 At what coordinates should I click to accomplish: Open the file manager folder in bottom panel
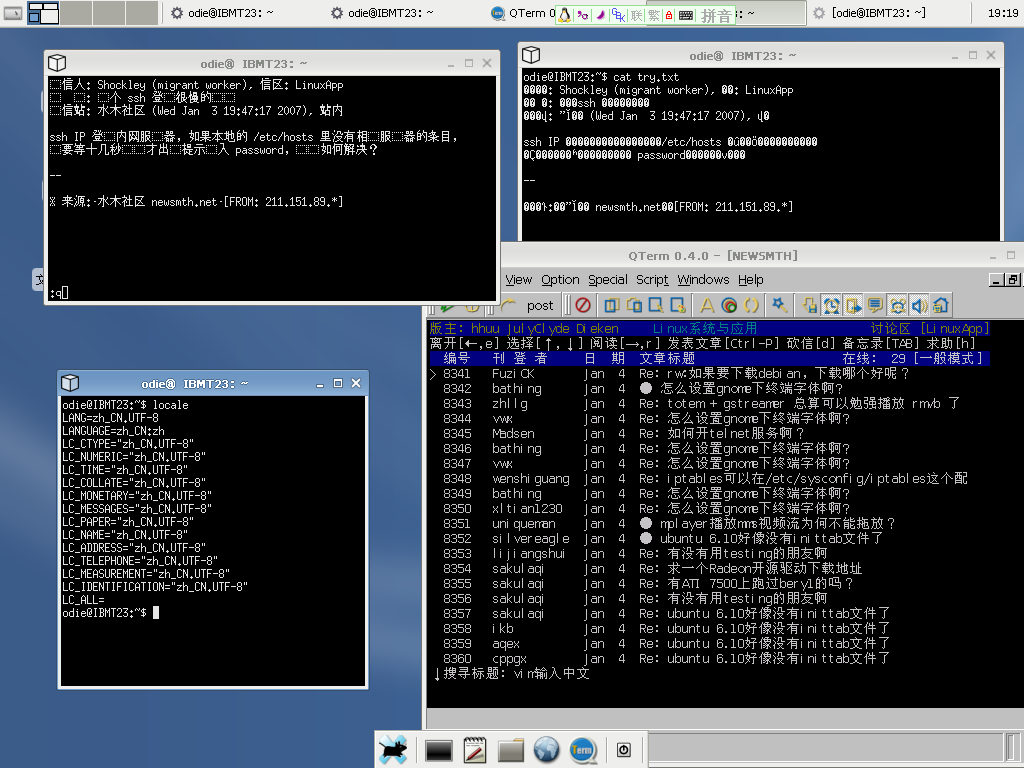[x=511, y=750]
